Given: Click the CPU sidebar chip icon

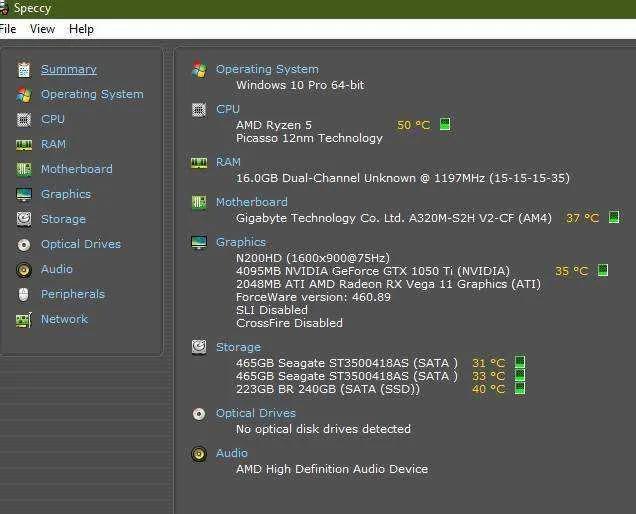Looking at the screenshot, I should point(24,120).
